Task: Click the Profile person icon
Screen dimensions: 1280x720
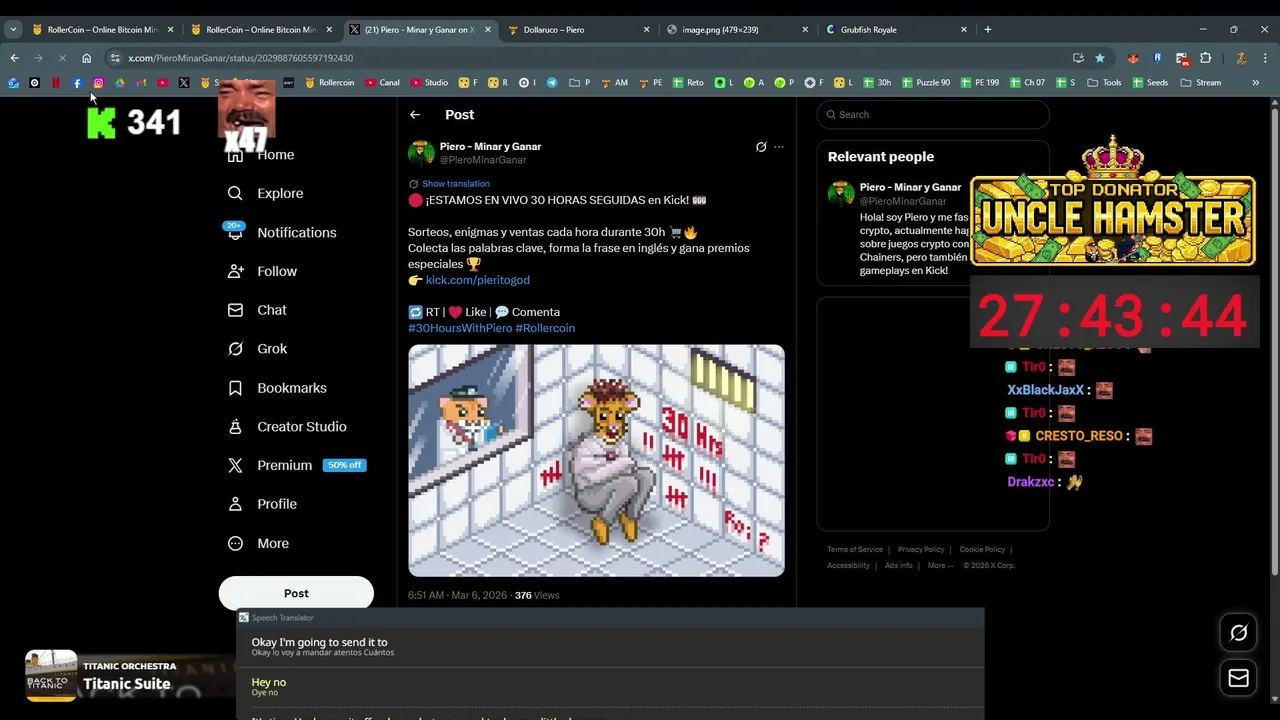Action: (235, 504)
